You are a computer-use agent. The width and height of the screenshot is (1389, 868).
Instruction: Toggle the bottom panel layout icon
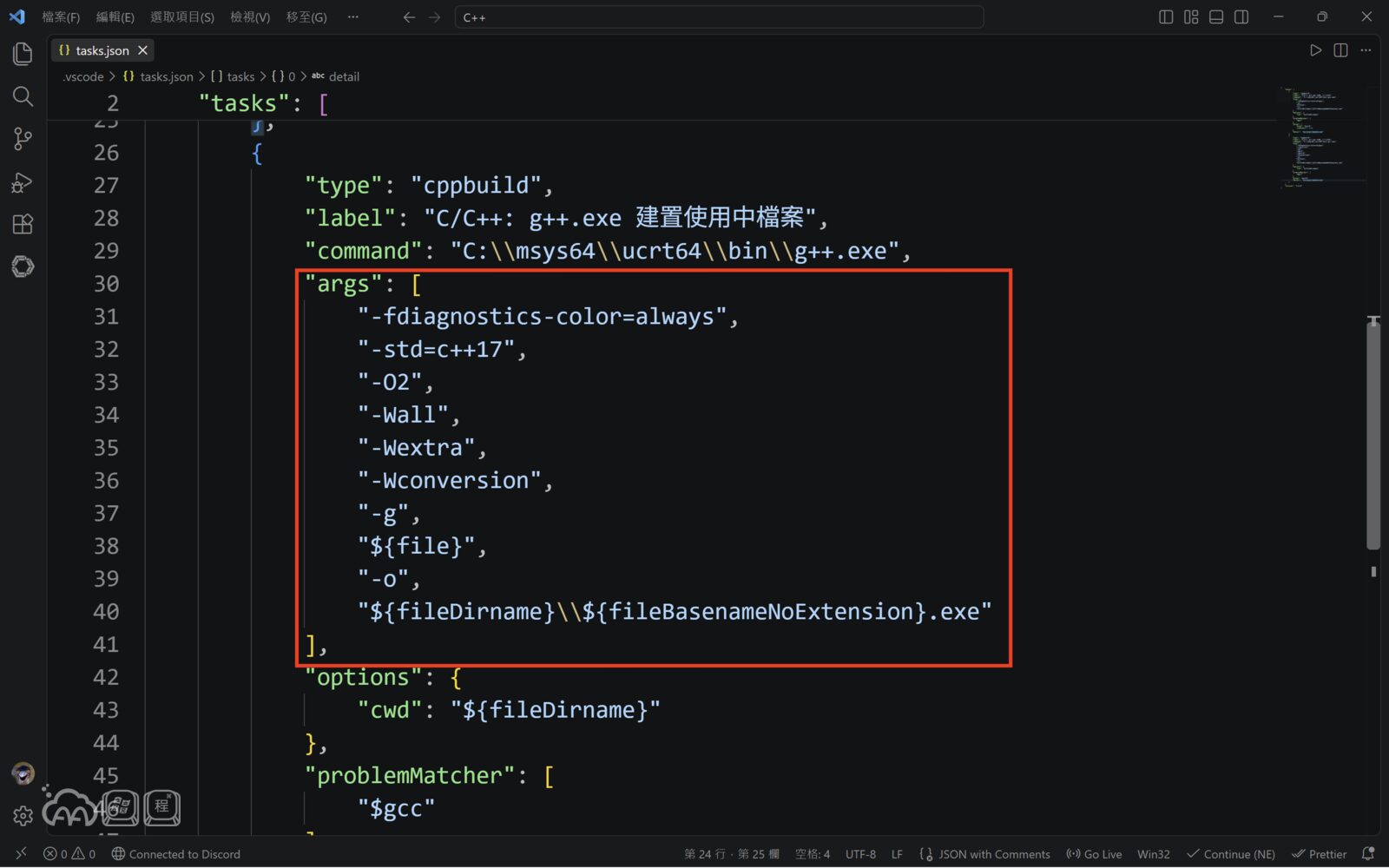pos(1216,17)
